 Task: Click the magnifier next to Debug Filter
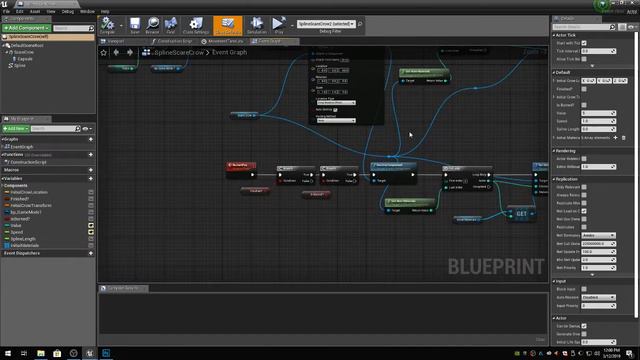pyautogui.click(x=360, y=24)
